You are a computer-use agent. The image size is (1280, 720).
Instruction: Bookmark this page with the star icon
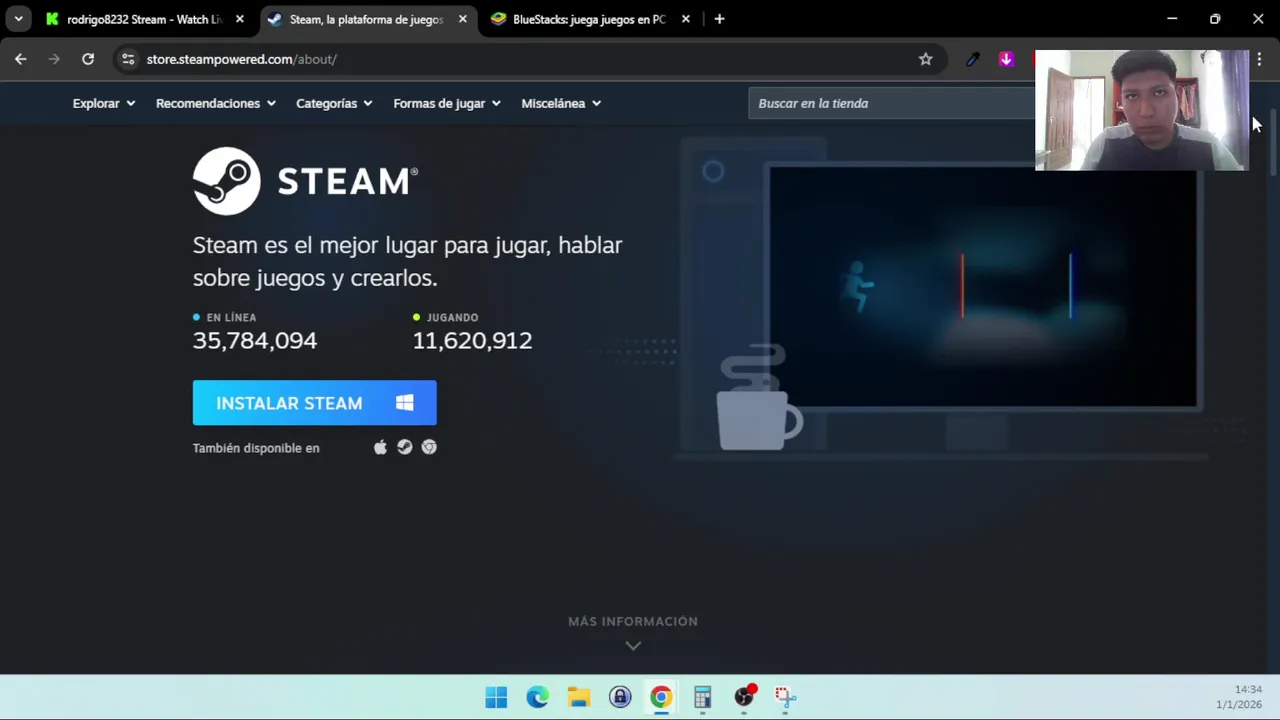point(925,59)
